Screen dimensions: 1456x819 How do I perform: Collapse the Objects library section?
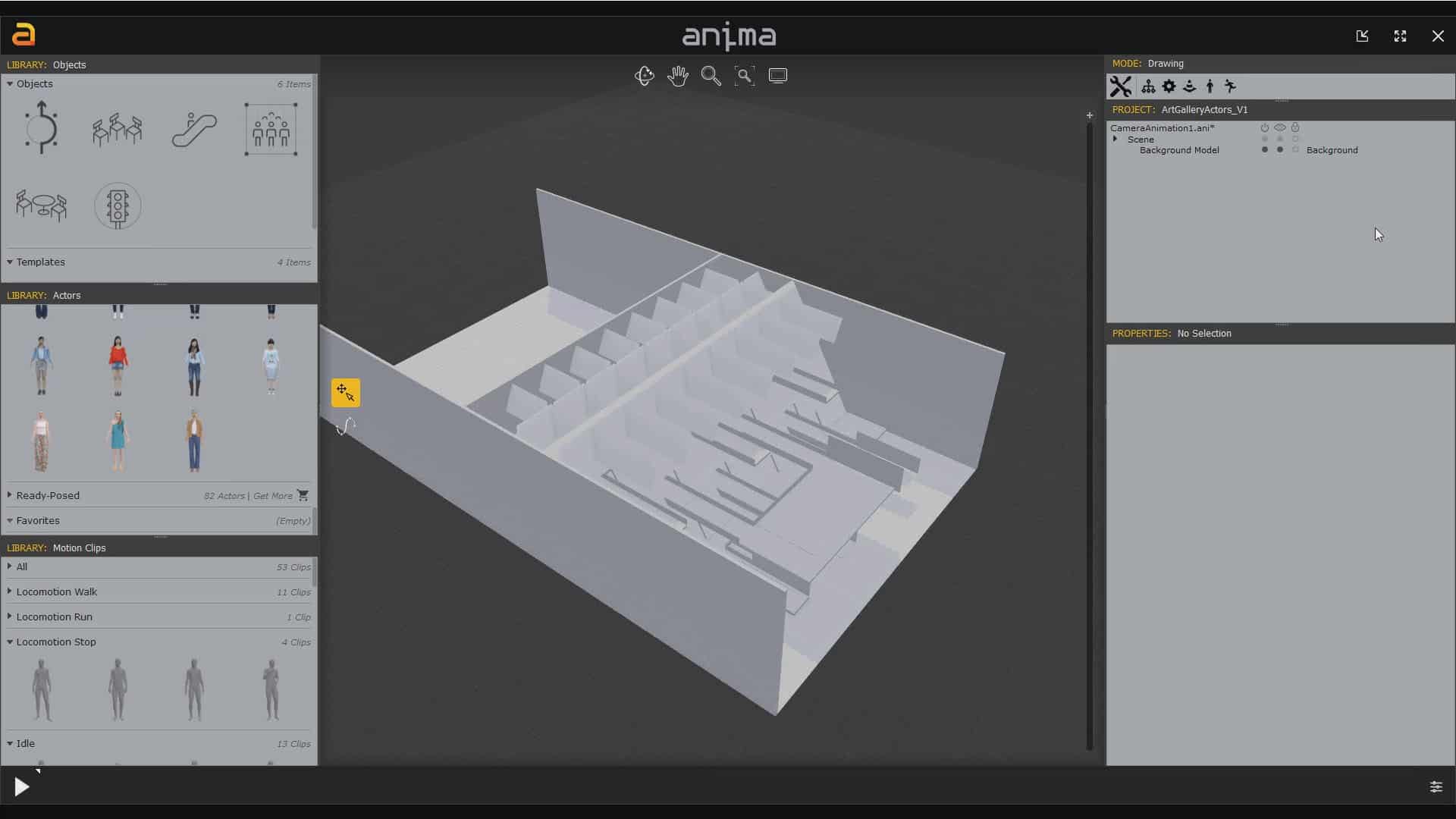point(10,84)
